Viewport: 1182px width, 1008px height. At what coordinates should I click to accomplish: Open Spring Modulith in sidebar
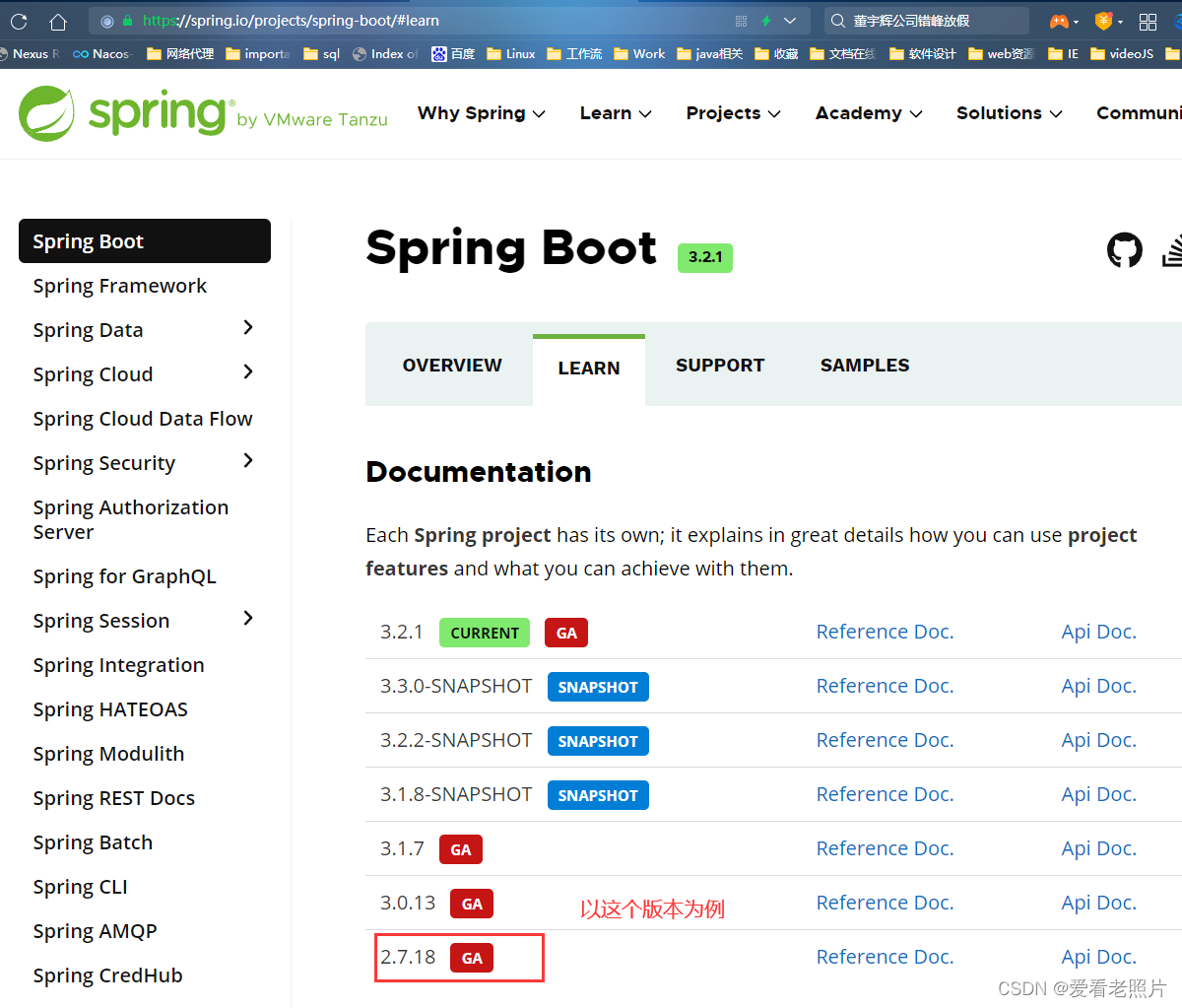point(108,754)
